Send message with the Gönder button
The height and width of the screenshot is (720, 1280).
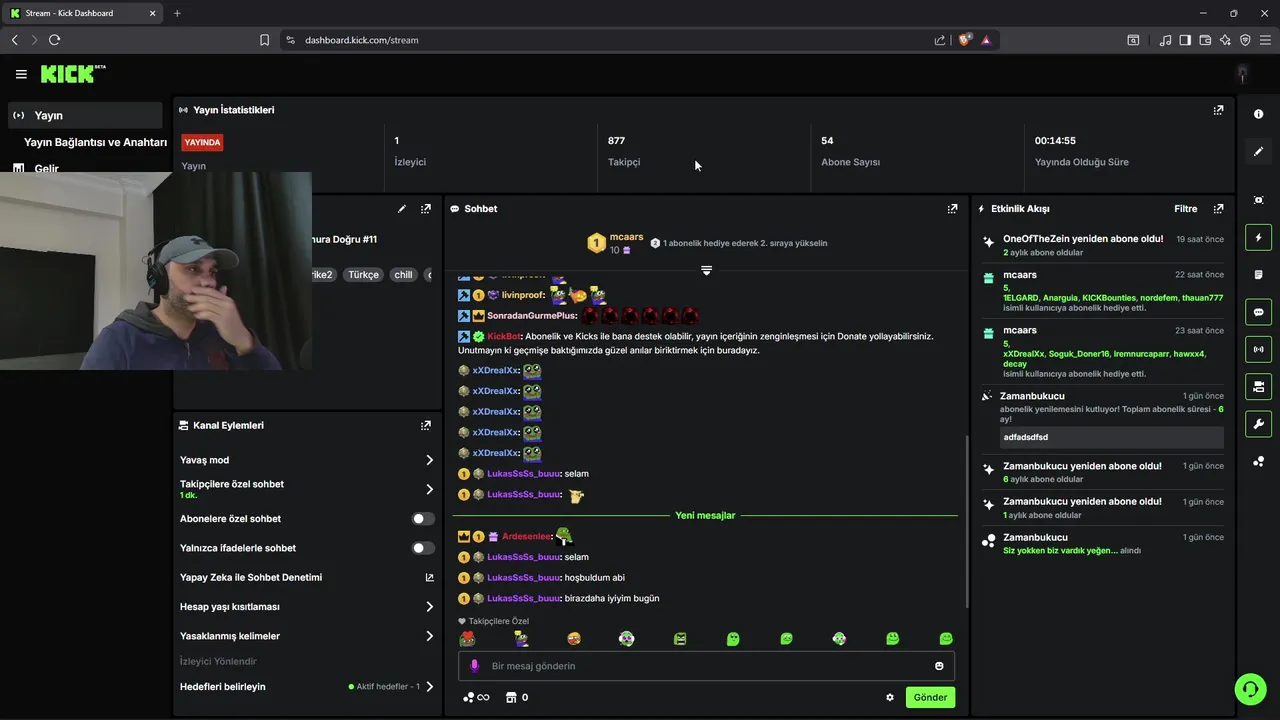coord(930,697)
